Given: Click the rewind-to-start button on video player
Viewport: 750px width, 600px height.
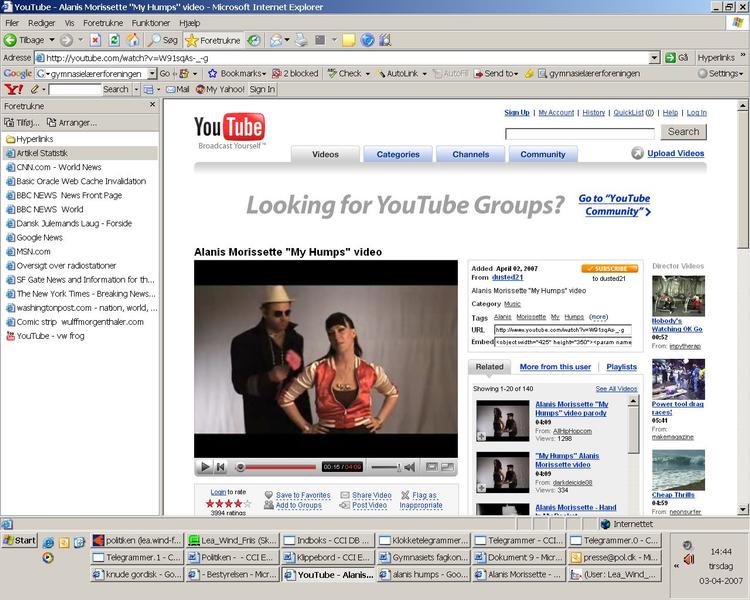Looking at the screenshot, I should (x=220, y=467).
